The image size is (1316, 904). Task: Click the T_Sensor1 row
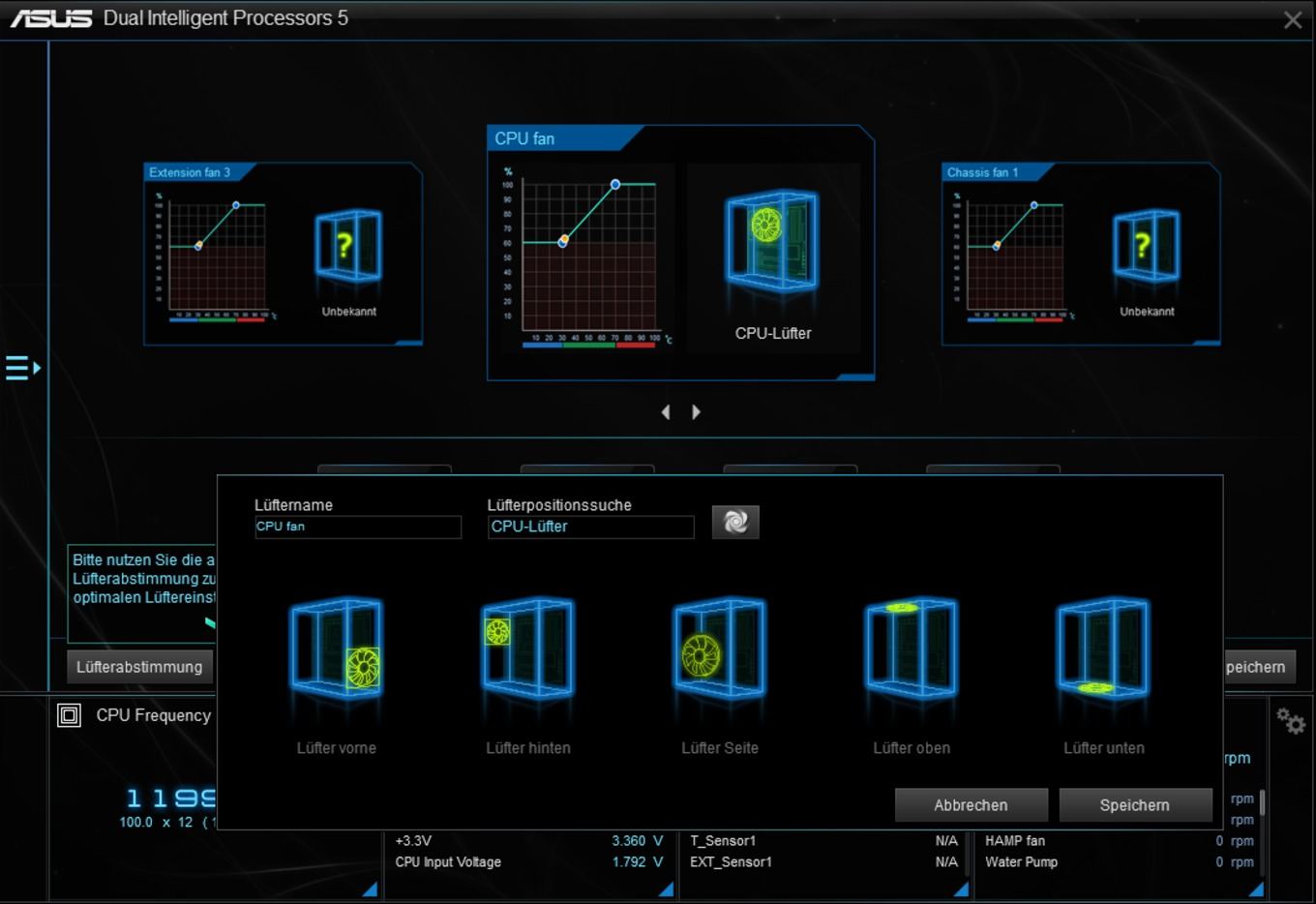coord(824,841)
